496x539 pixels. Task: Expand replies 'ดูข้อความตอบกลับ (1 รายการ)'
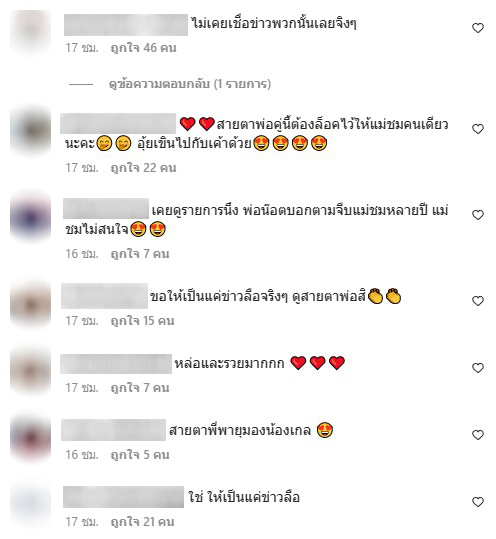(190, 84)
